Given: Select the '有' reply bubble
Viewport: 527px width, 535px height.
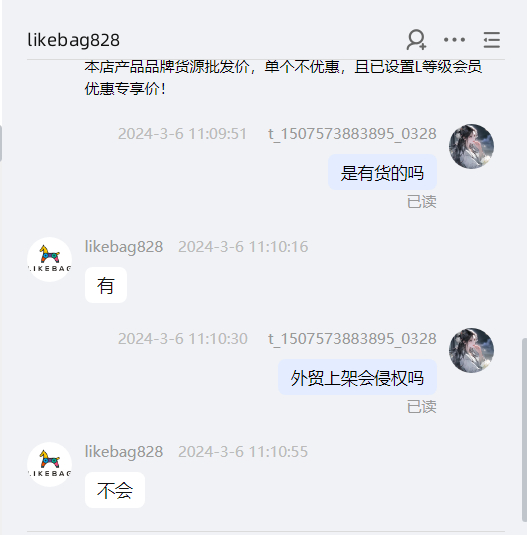Looking at the screenshot, I should [106, 285].
